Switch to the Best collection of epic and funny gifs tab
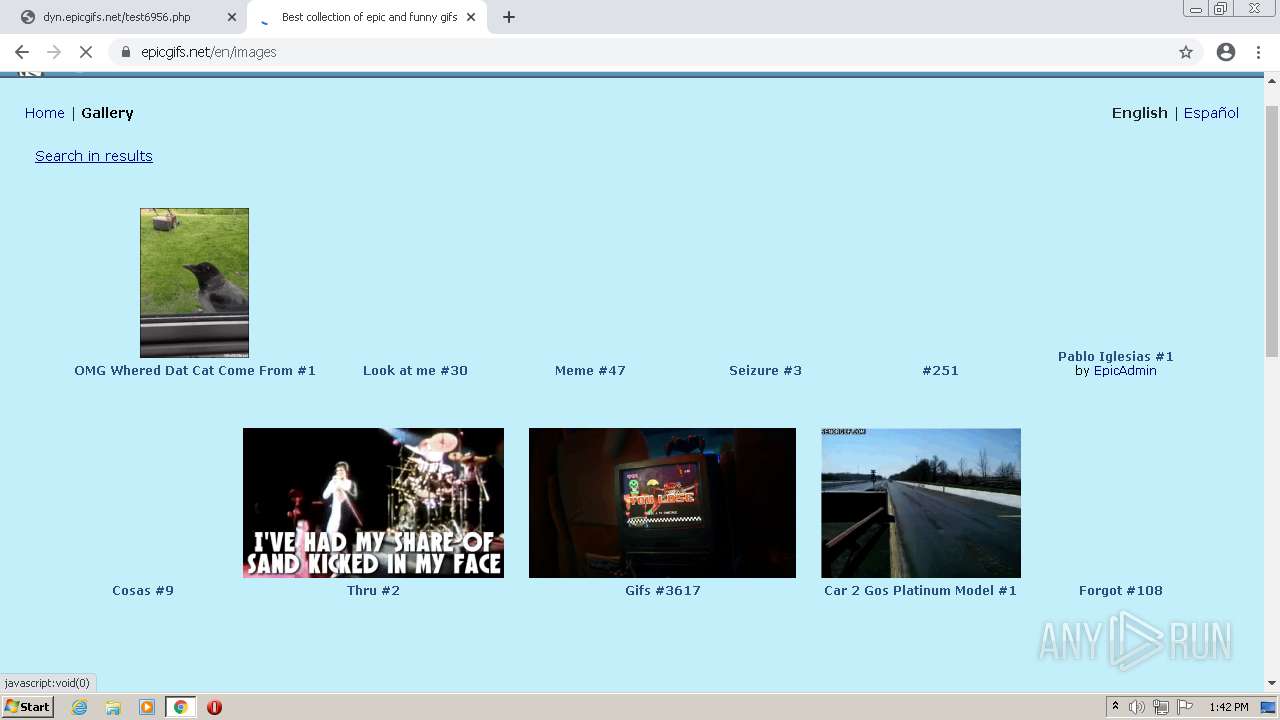This screenshot has width=1280, height=720. (x=369, y=17)
